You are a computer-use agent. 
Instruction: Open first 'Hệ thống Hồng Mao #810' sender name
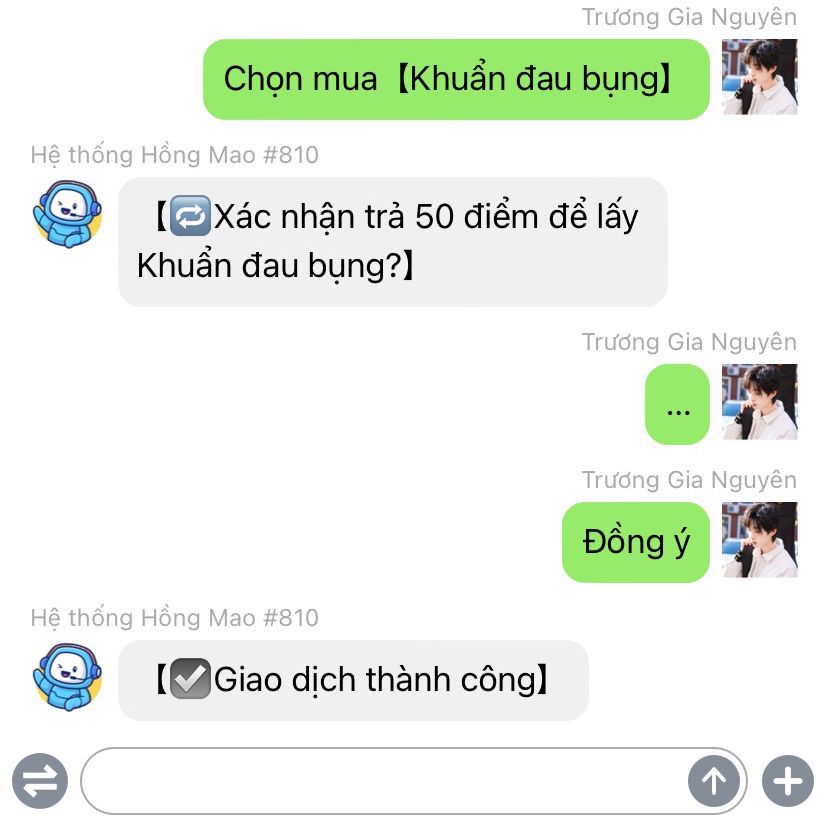click(x=174, y=155)
